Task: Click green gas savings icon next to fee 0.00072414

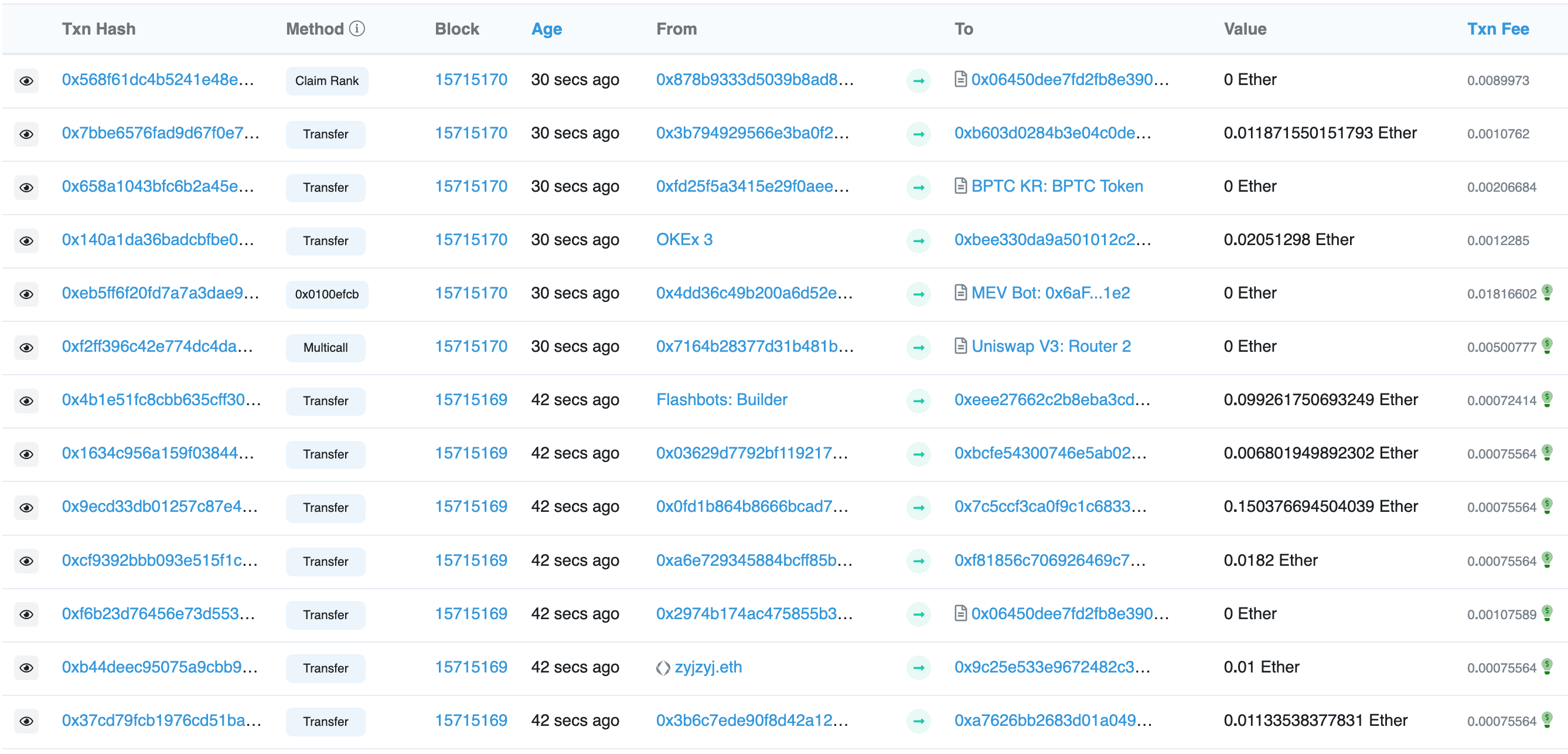Action: pyautogui.click(x=1547, y=399)
